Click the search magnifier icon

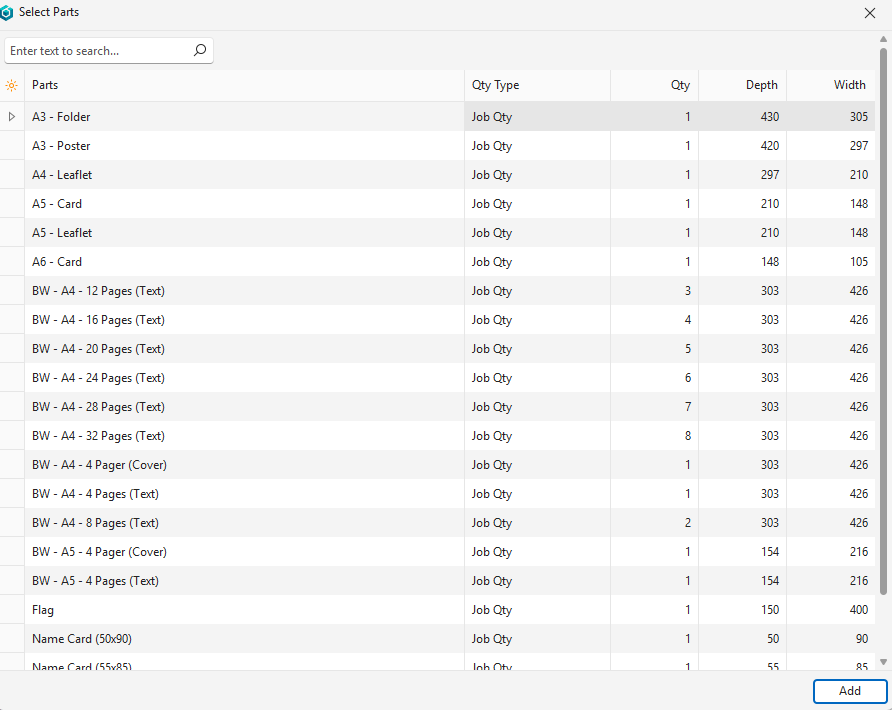pyautogui.click(x=199, y=50)
